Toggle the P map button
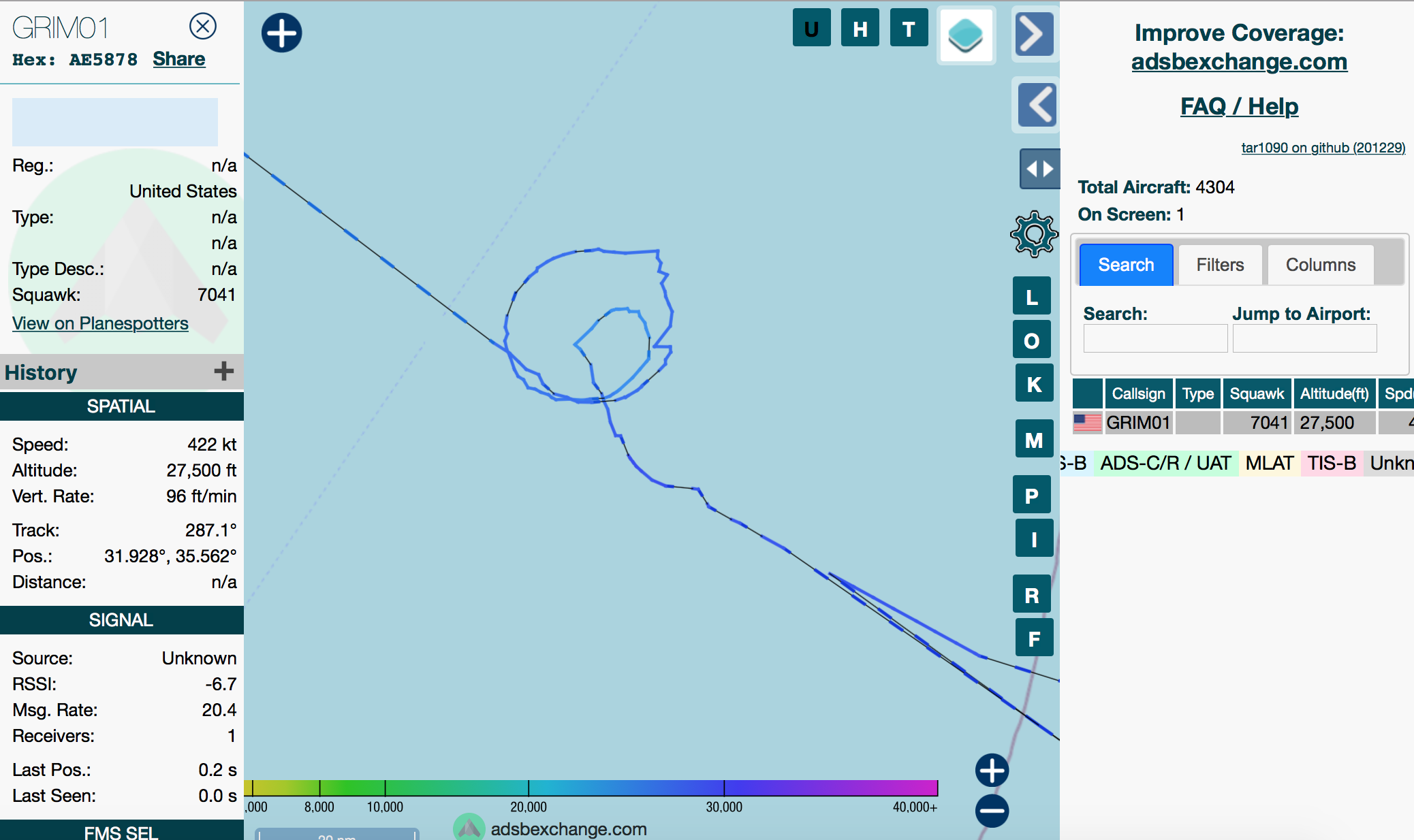1414x840 pixels. pos(1032,495)
